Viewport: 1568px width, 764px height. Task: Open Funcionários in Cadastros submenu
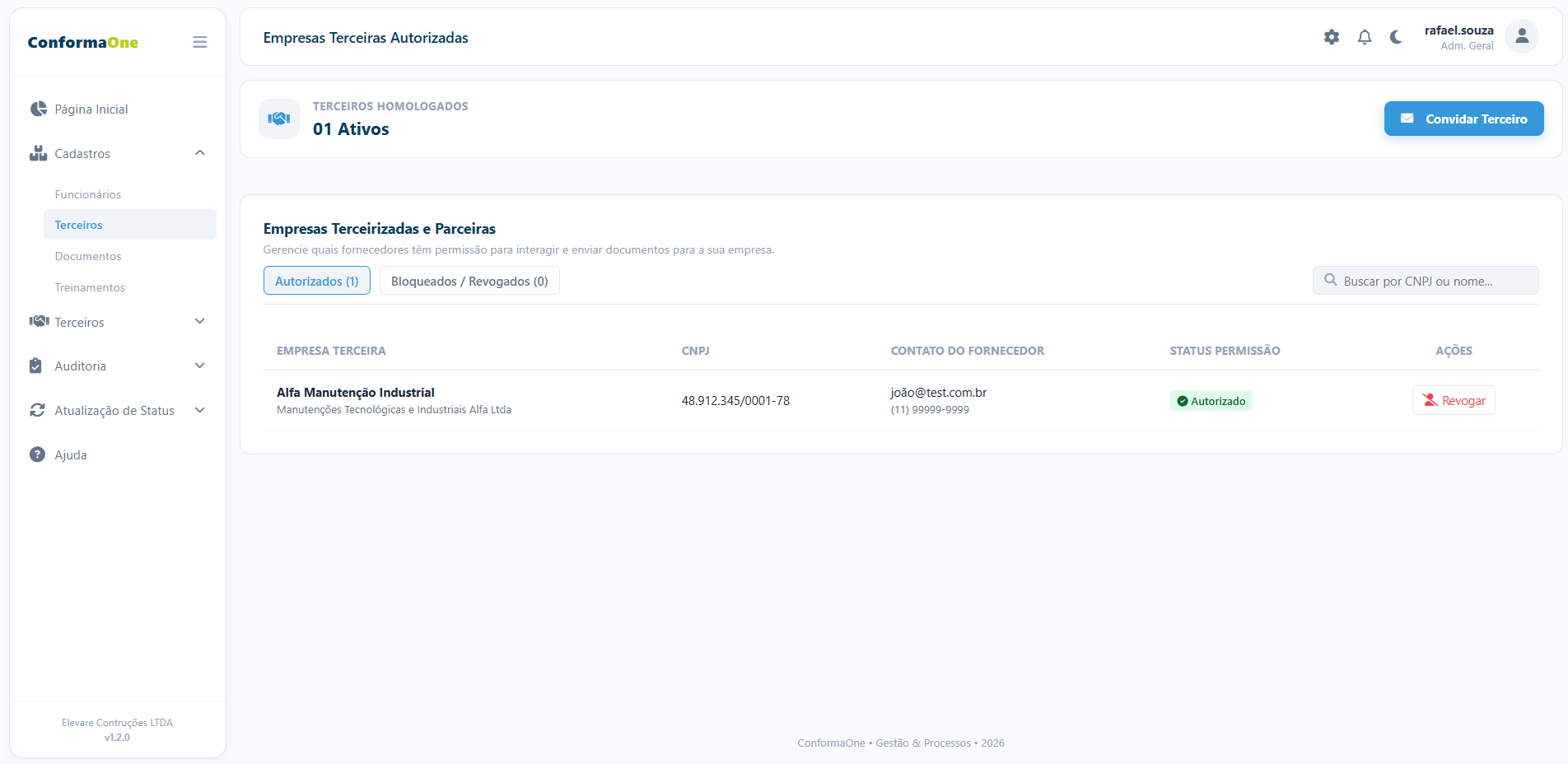(88, 194)
